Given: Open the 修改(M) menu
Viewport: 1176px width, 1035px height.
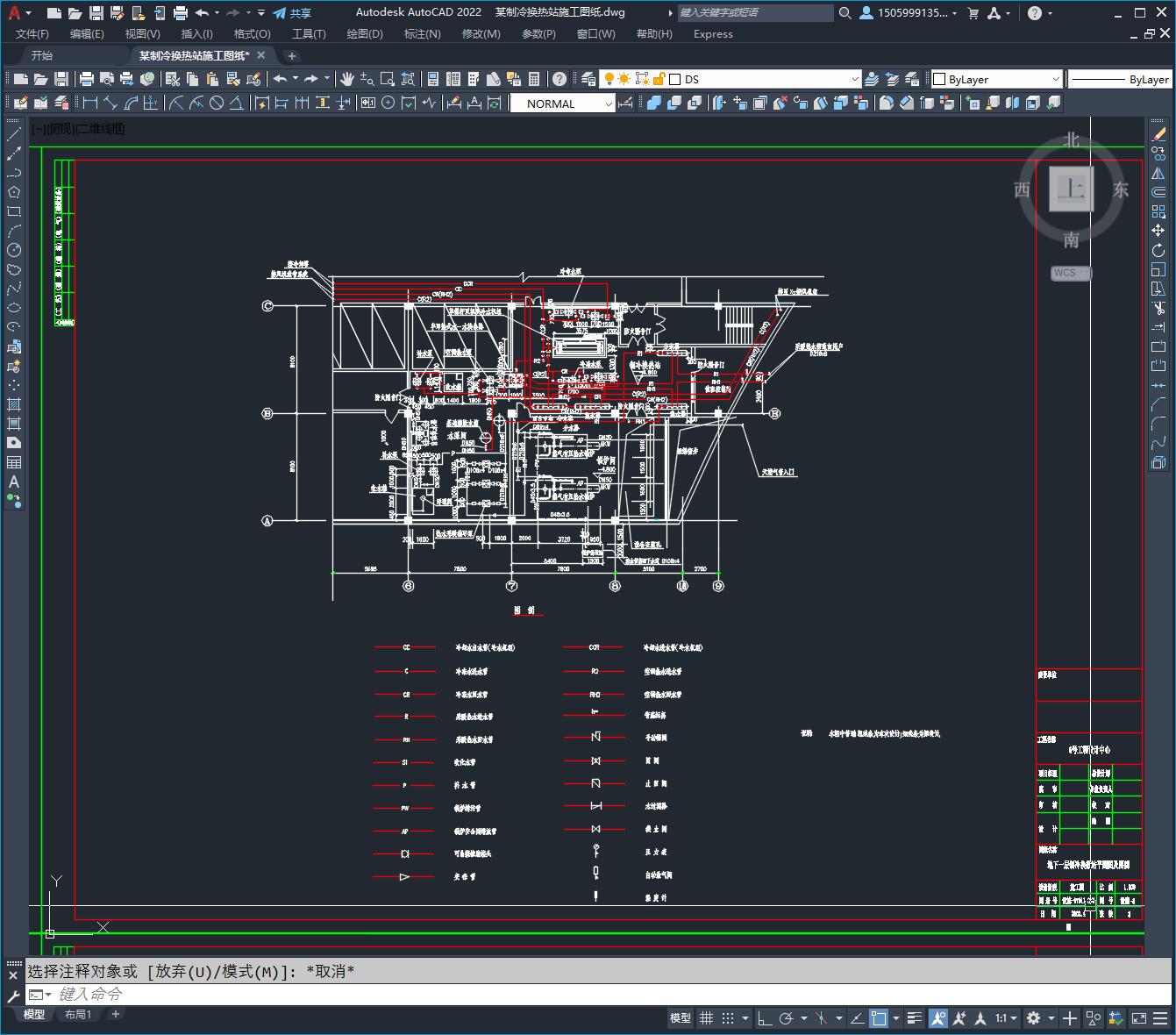Looking at the screenshot, I should click(481, 34).
